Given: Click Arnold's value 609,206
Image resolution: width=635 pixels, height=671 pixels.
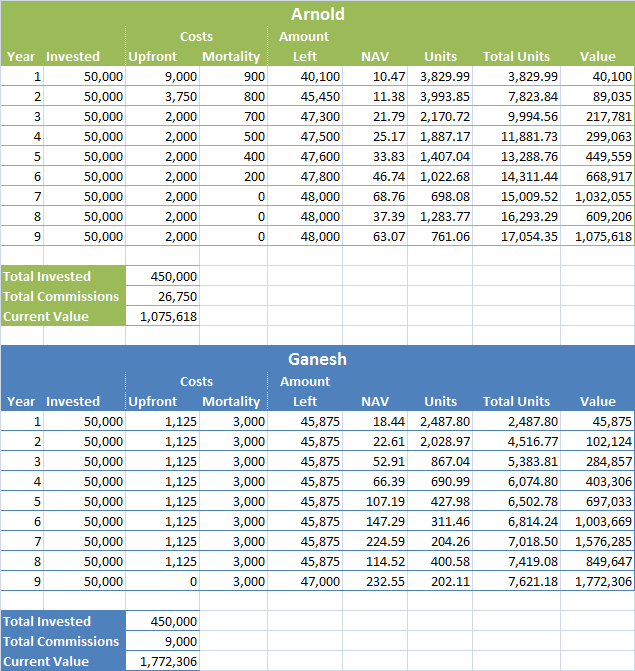Looking at the screenshot, I should [608, 217].
